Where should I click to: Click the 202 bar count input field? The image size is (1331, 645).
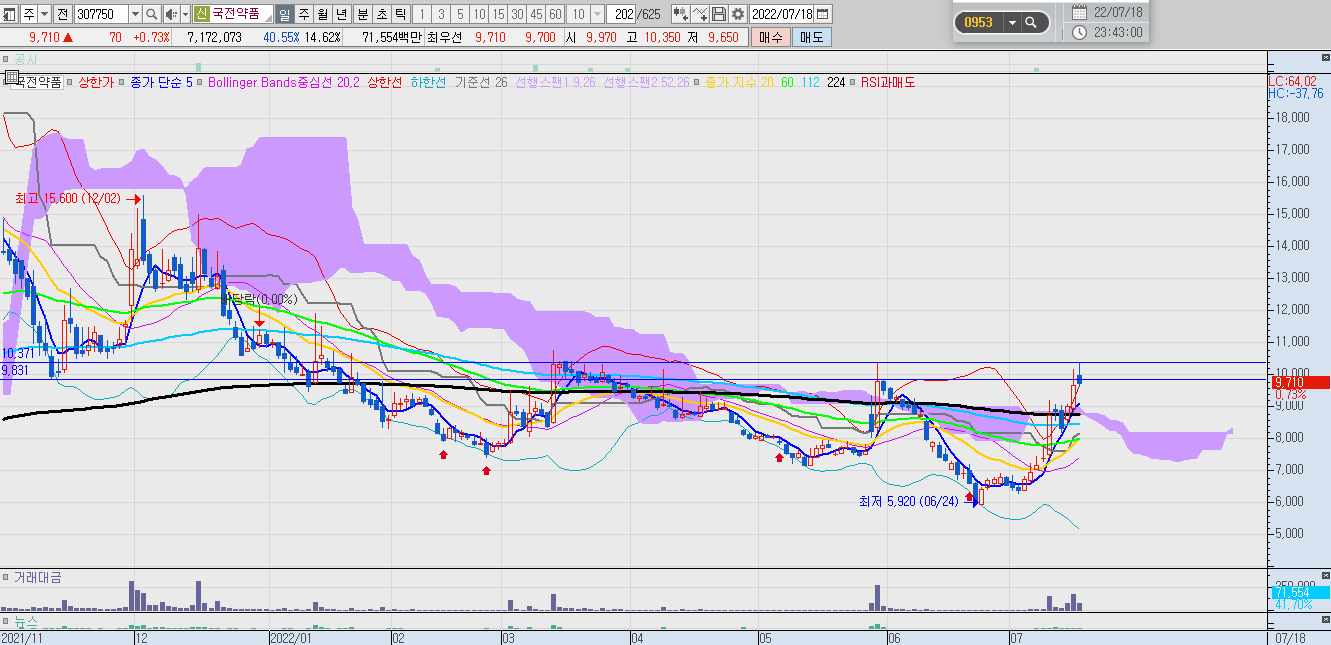(621, 14)
